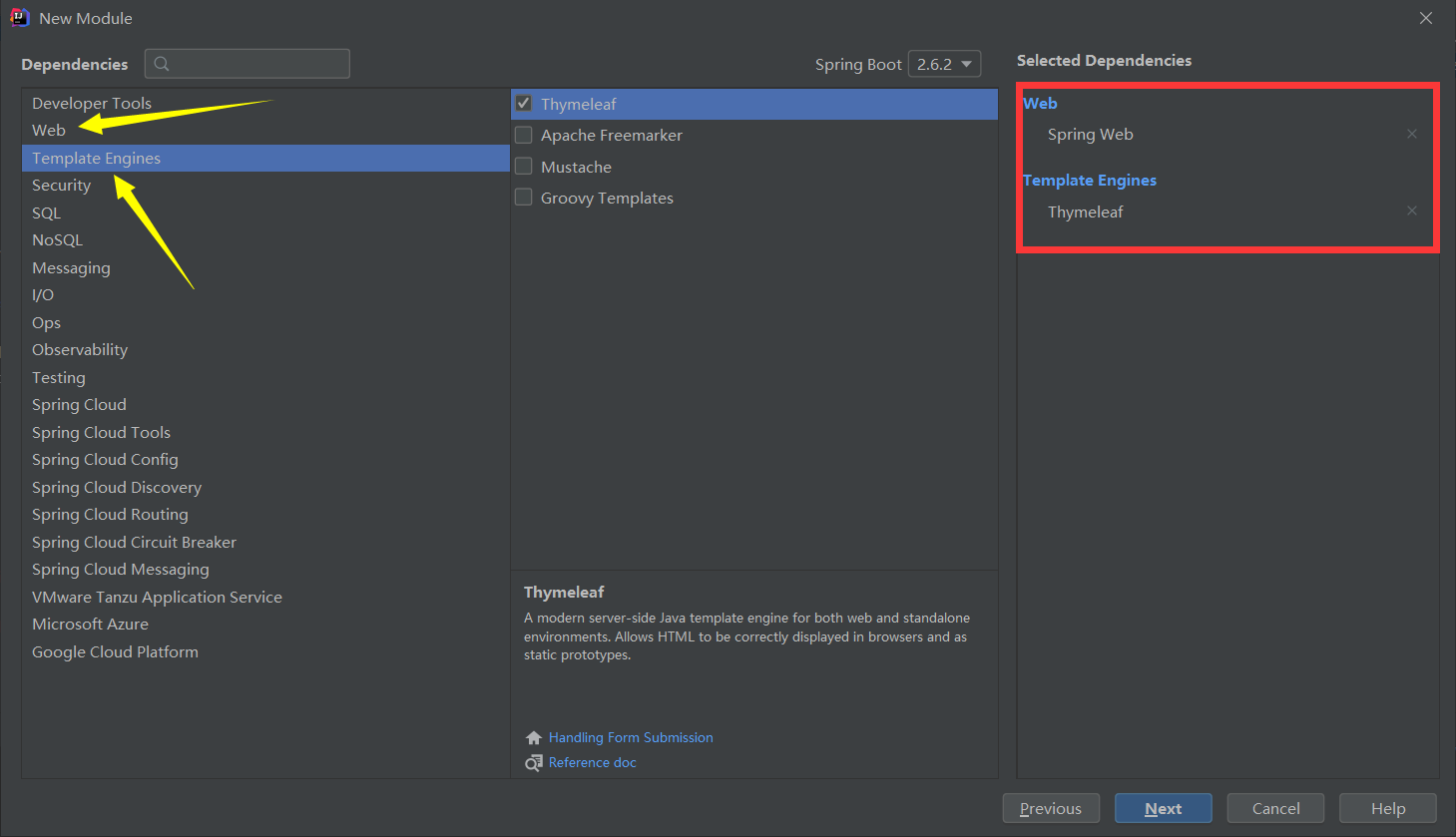Image resolution: width=1456 pixels, height=837 pixels.
Task: Select Spring Cloud Messaging category
Action: [265, 570]
